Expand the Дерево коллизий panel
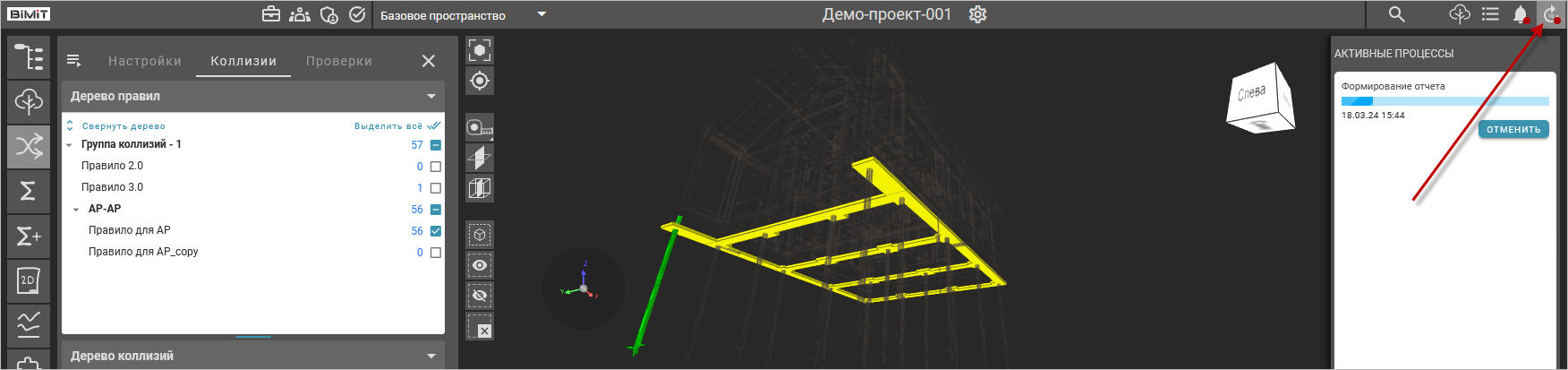Screen dimensions: 1568x370 431,356
